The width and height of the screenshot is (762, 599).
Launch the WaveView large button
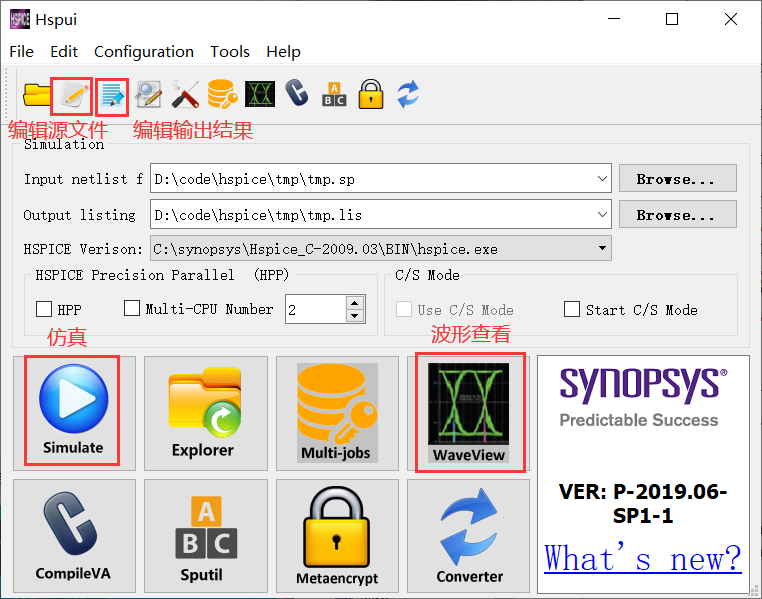[468, 413]
